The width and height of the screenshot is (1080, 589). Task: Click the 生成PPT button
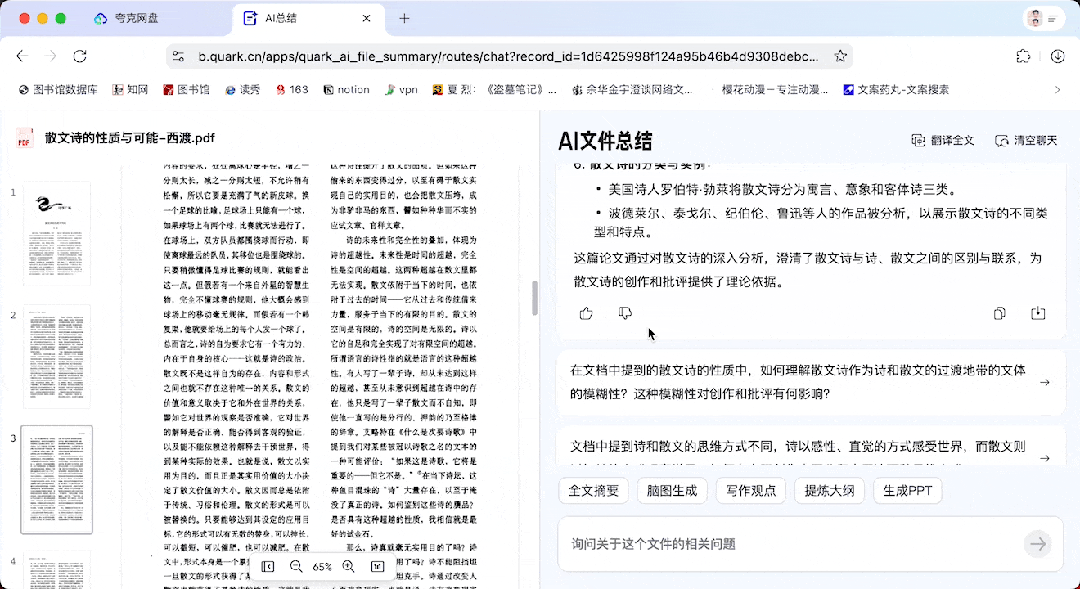pyautogui.click(x=907, y=490)
